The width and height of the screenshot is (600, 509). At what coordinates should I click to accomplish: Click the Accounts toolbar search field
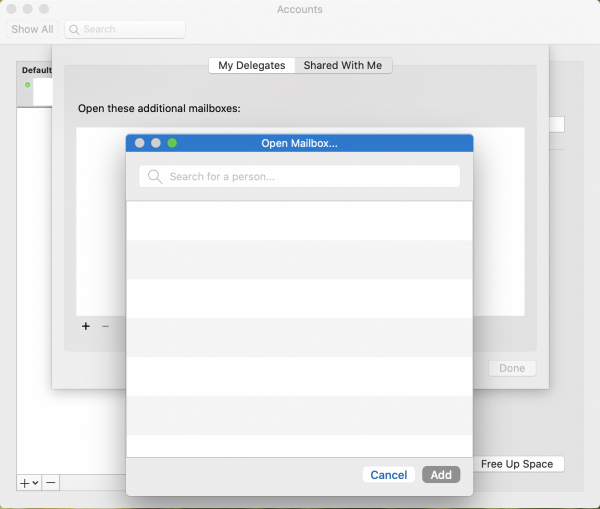point(130,29)
